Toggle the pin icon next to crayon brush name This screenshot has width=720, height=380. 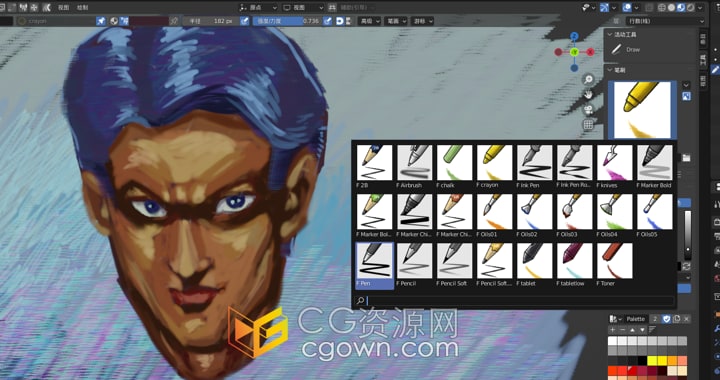tap(101, 21)
